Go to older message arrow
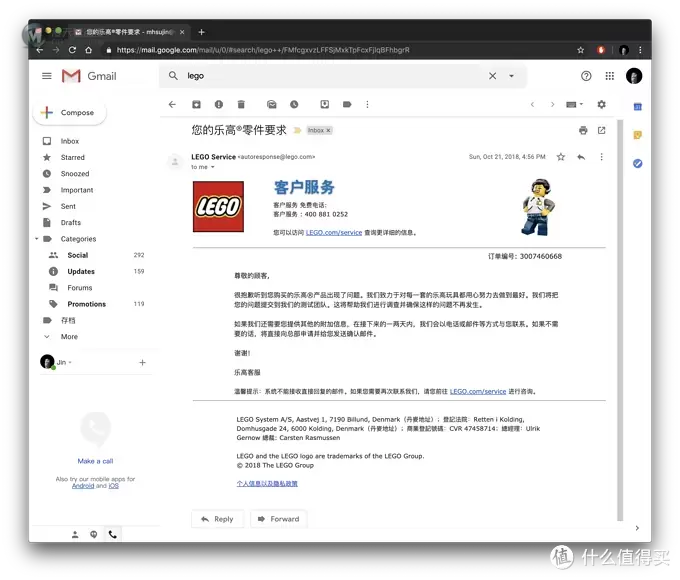The width and height of the screenshot is (680, 580). coord(552,105)
